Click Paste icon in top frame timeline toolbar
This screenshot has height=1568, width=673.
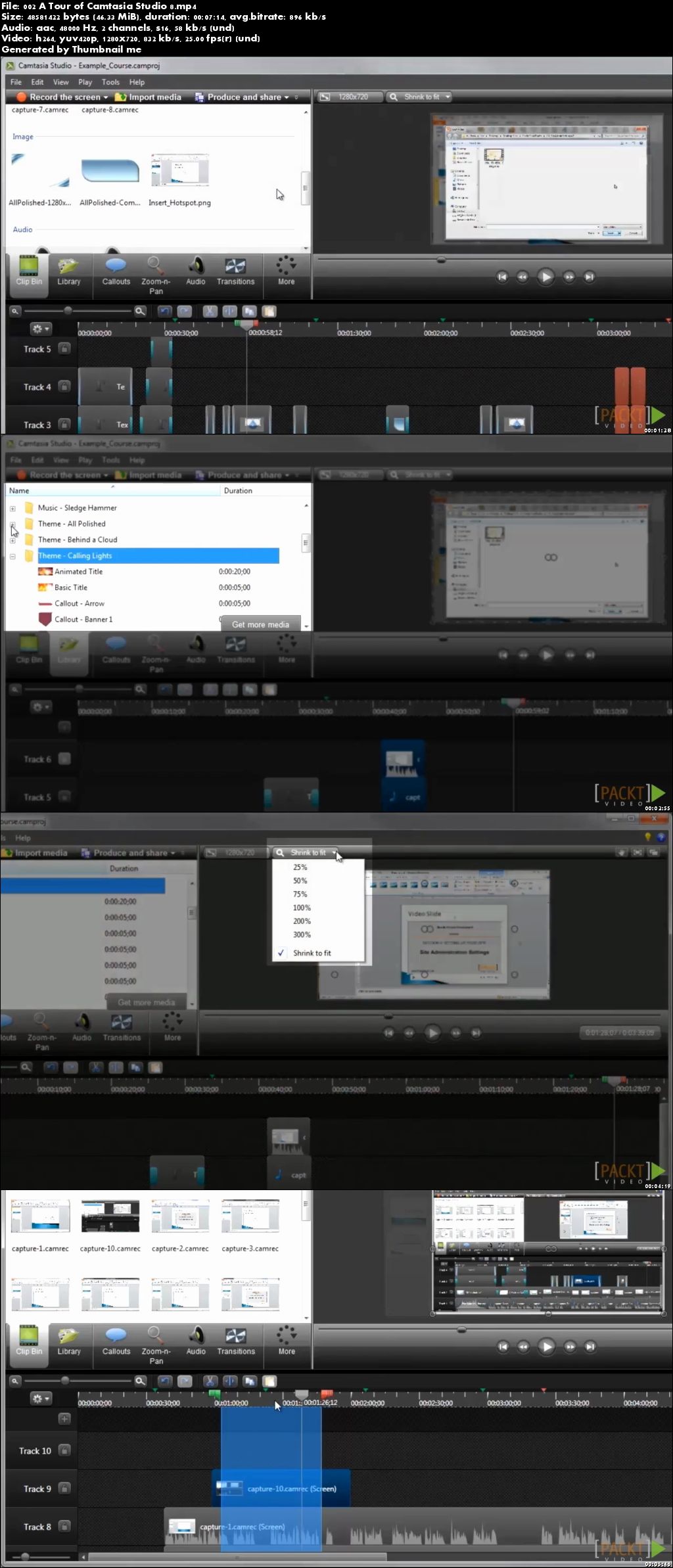(269, 311)
